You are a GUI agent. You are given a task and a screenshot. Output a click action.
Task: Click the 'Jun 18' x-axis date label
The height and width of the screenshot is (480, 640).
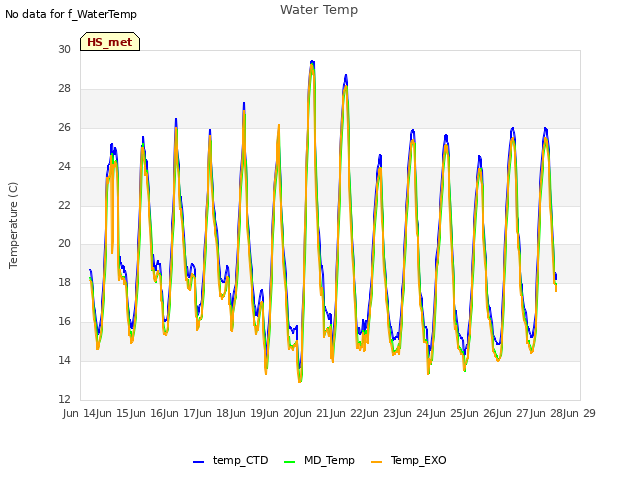211,413
